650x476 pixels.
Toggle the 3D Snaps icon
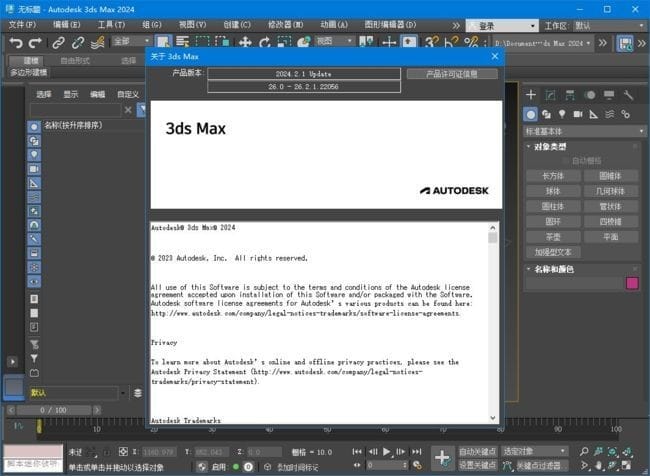pyautogui.click(x=431, y=42)
